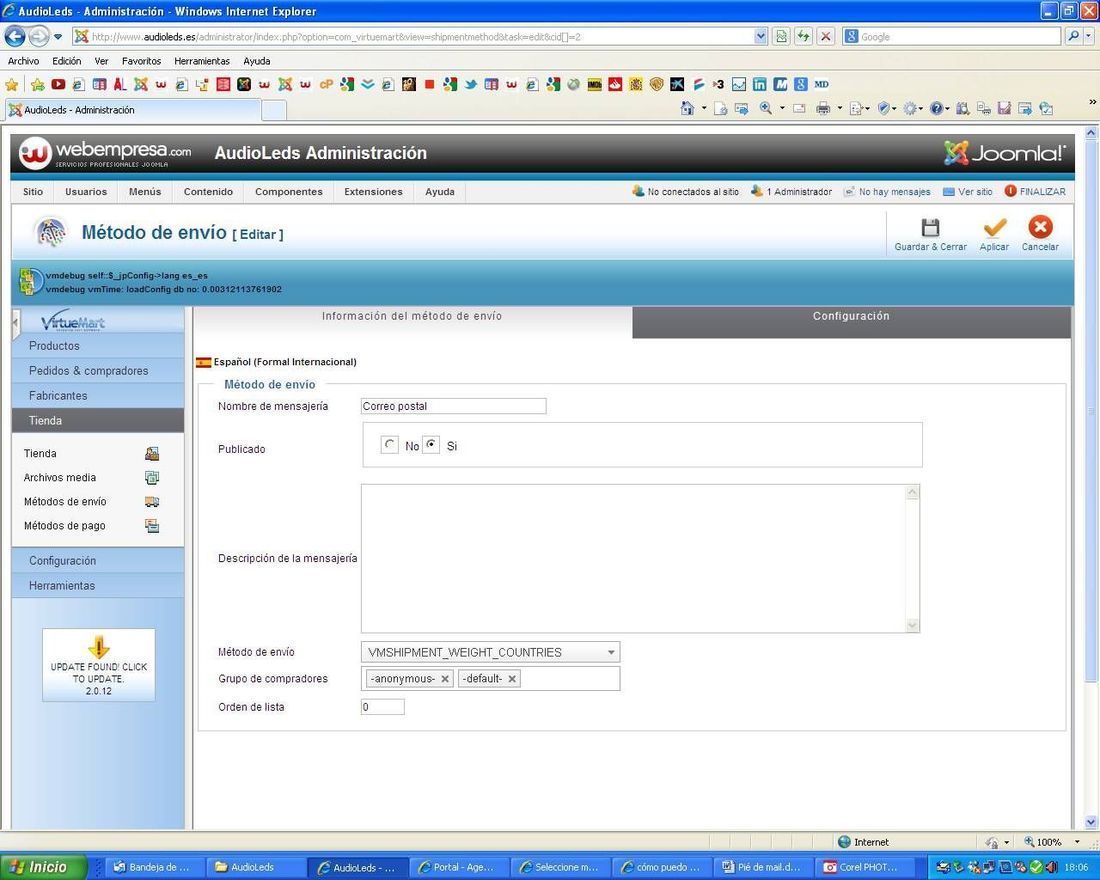Open Métodos de pago icon
This screenshot has width=1100, height=880.
pyautogui.click(x=152, y=526)
